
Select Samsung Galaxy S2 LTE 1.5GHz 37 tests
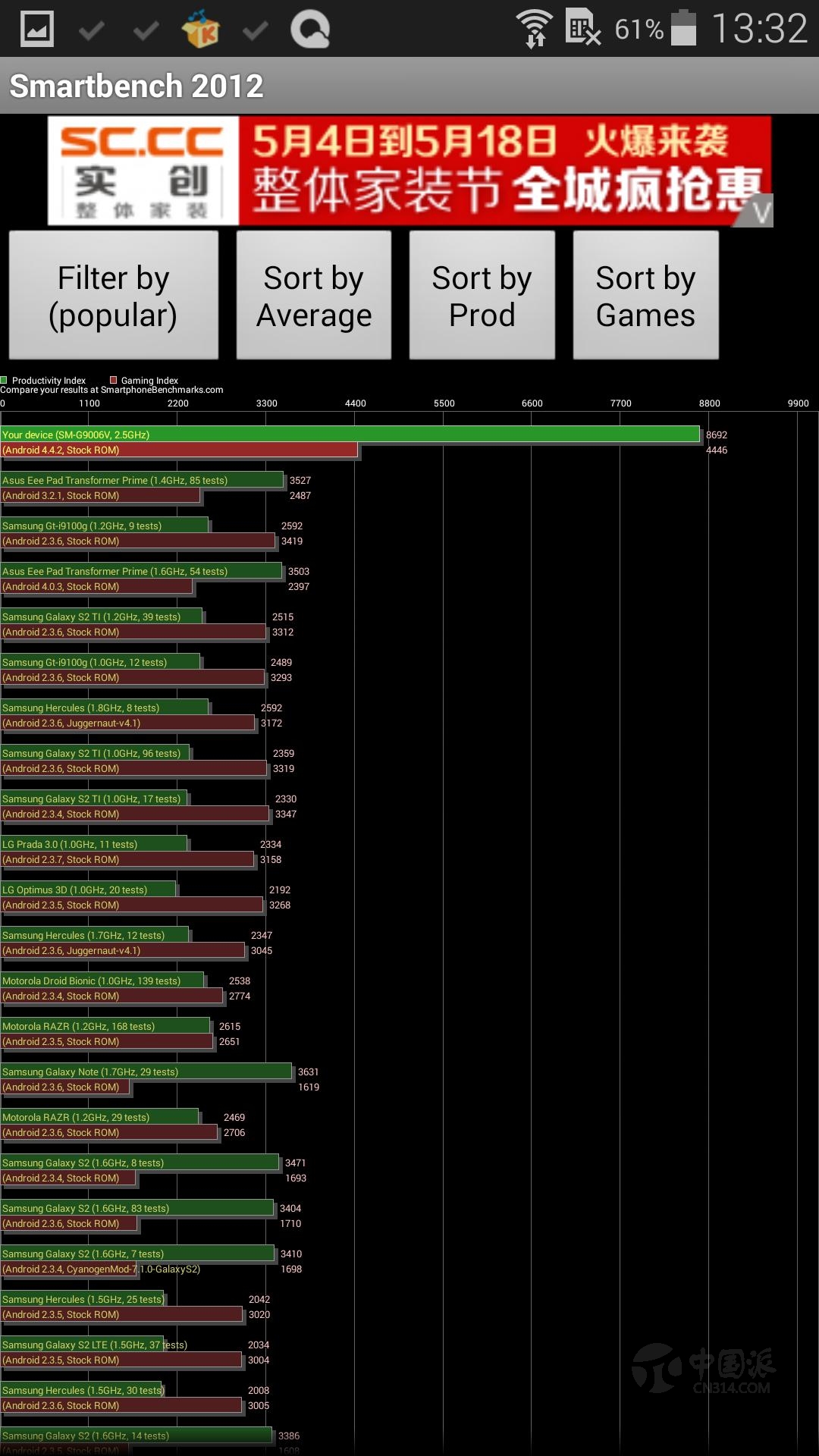82,1345
